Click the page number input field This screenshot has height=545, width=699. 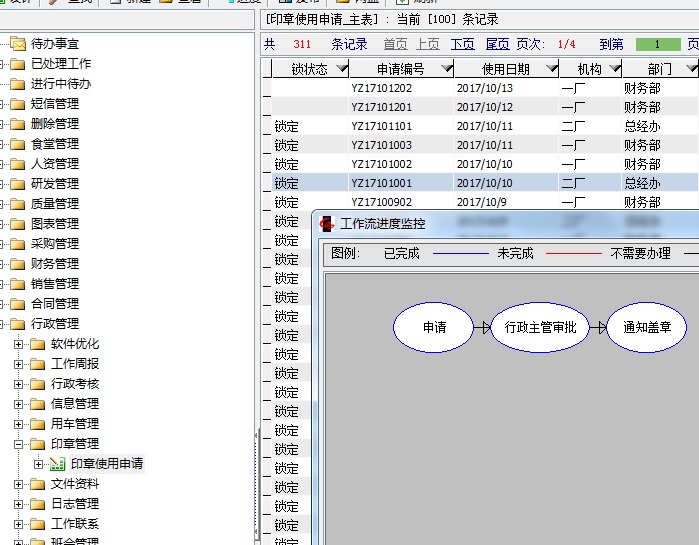658,44
